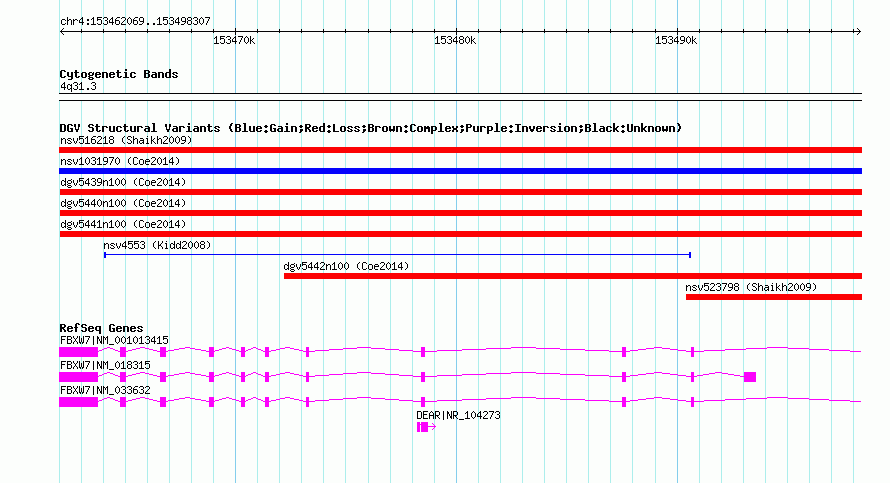Click the thin blue nsv4553 span line

tap(397, 255)
